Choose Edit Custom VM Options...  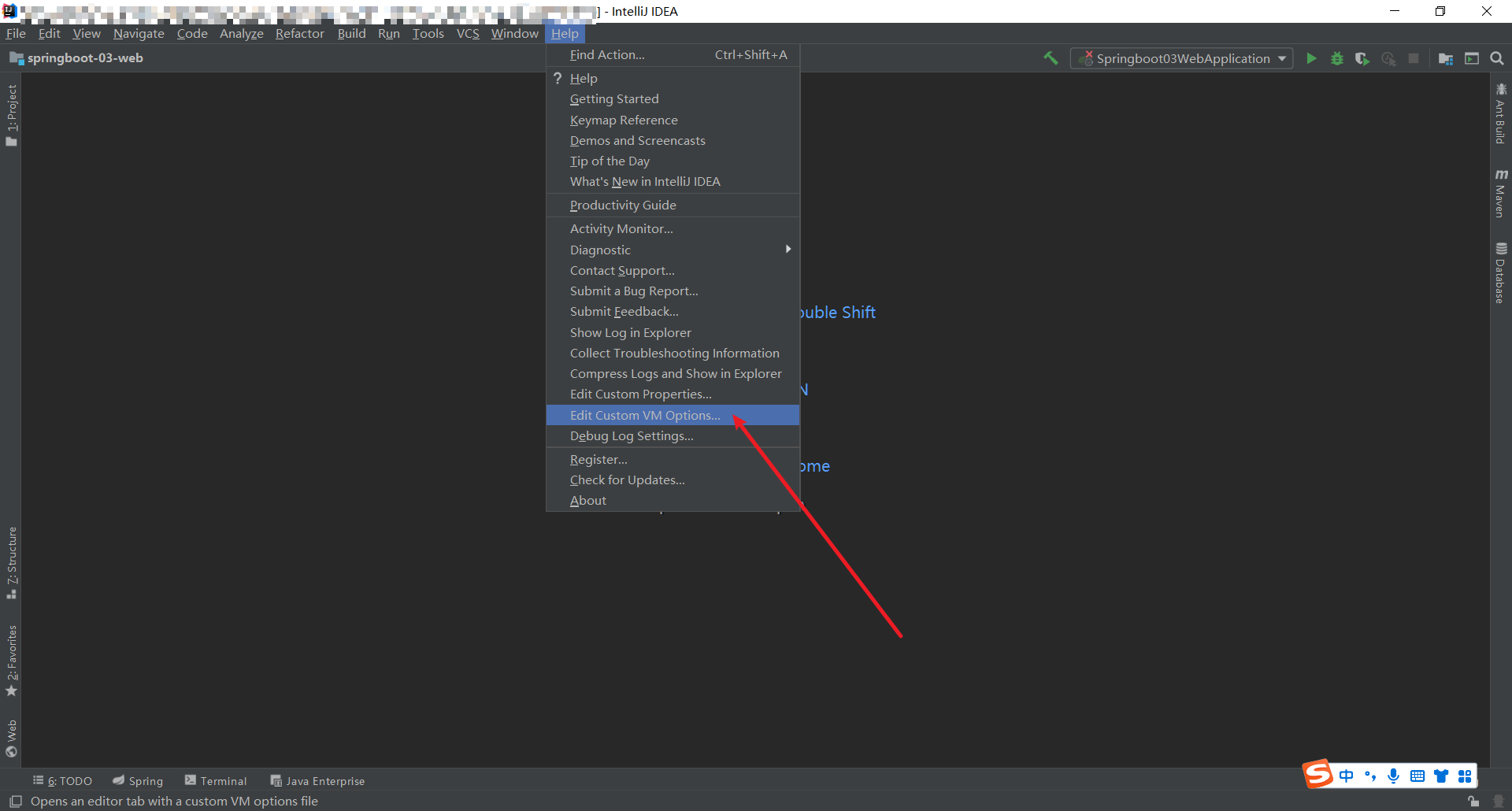coord(673,415)
